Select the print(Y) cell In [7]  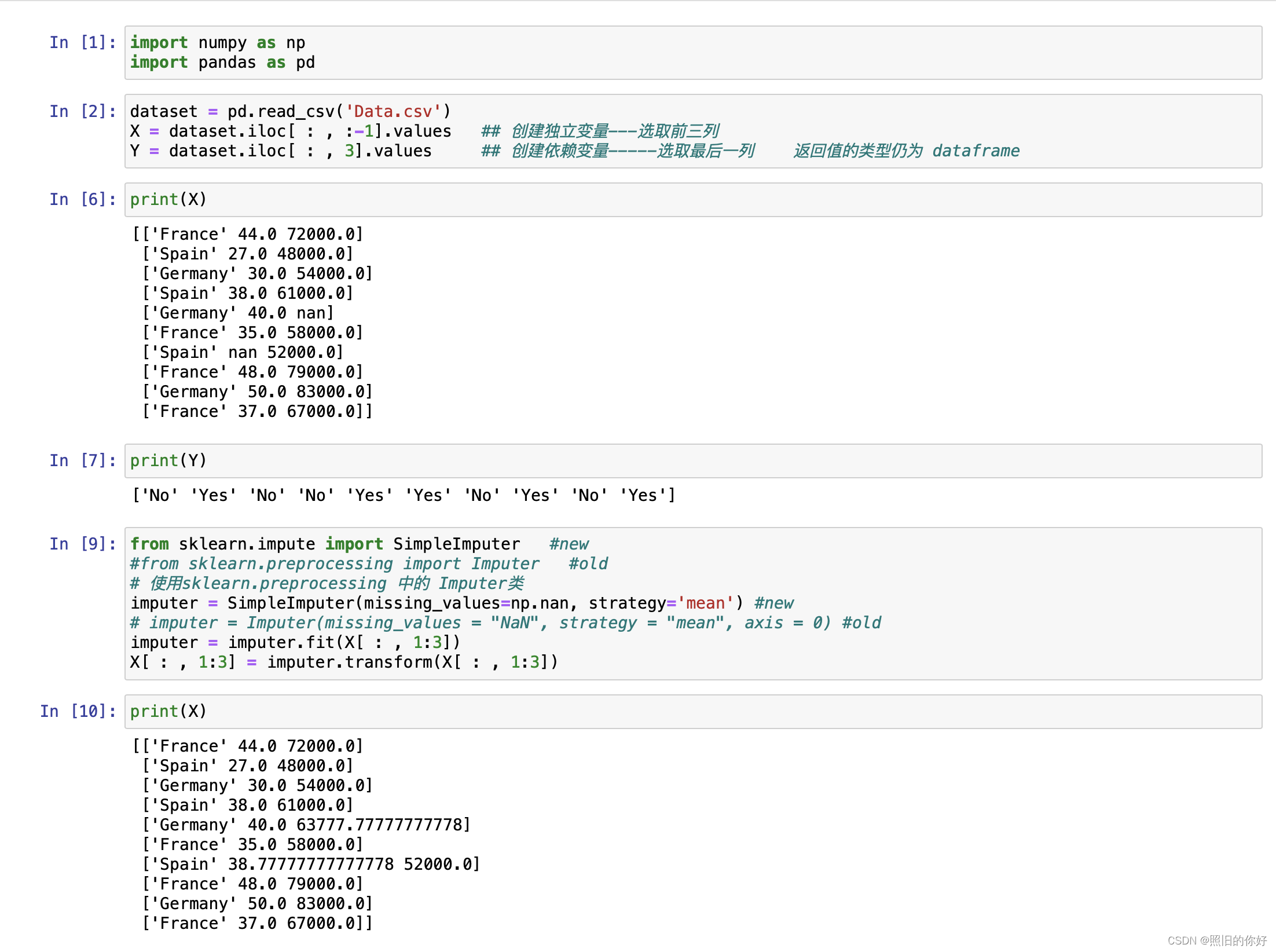pyautogui.click(x=693, y=461)
